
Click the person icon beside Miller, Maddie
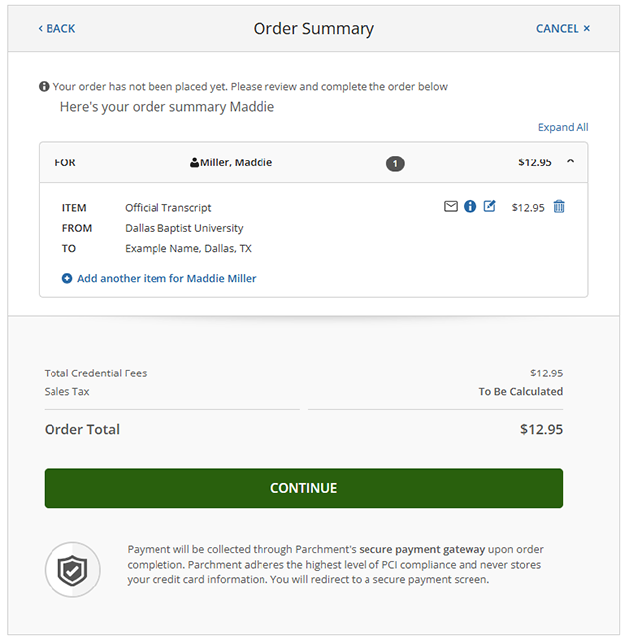point(194,163)
